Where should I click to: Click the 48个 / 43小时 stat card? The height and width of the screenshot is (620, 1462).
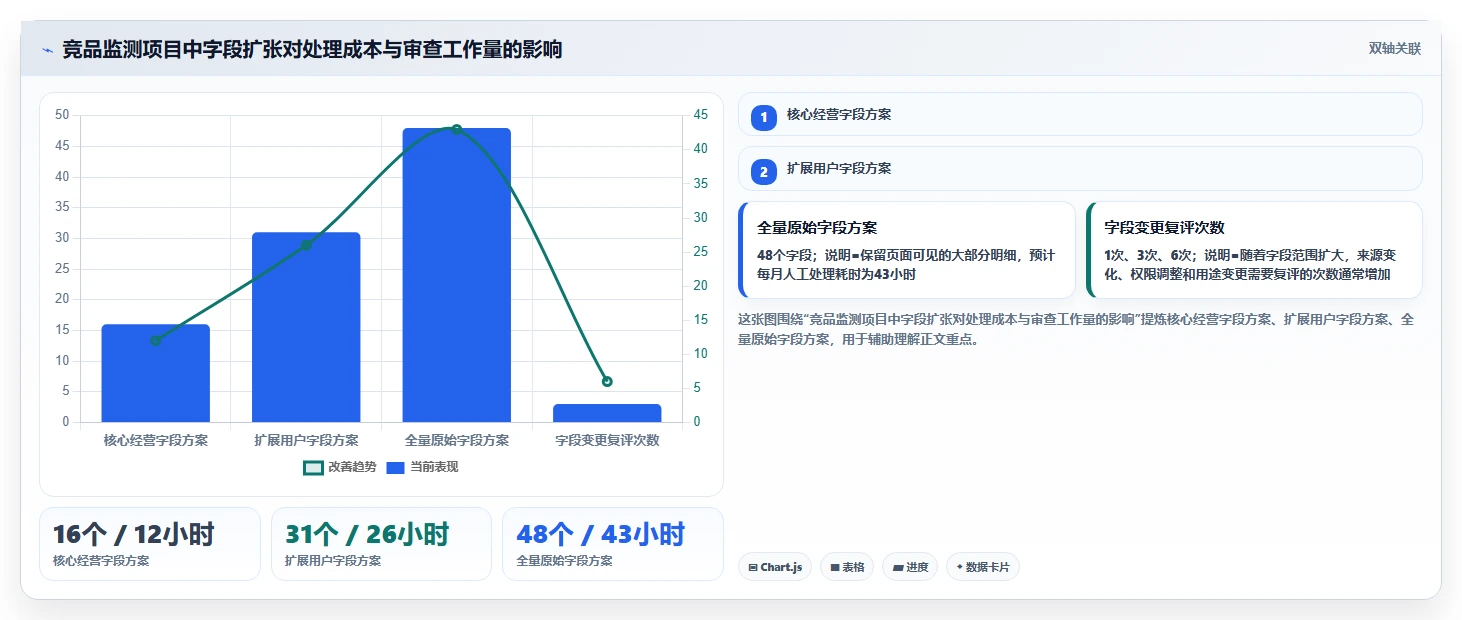pyautogui.click(x=612, y=544)
